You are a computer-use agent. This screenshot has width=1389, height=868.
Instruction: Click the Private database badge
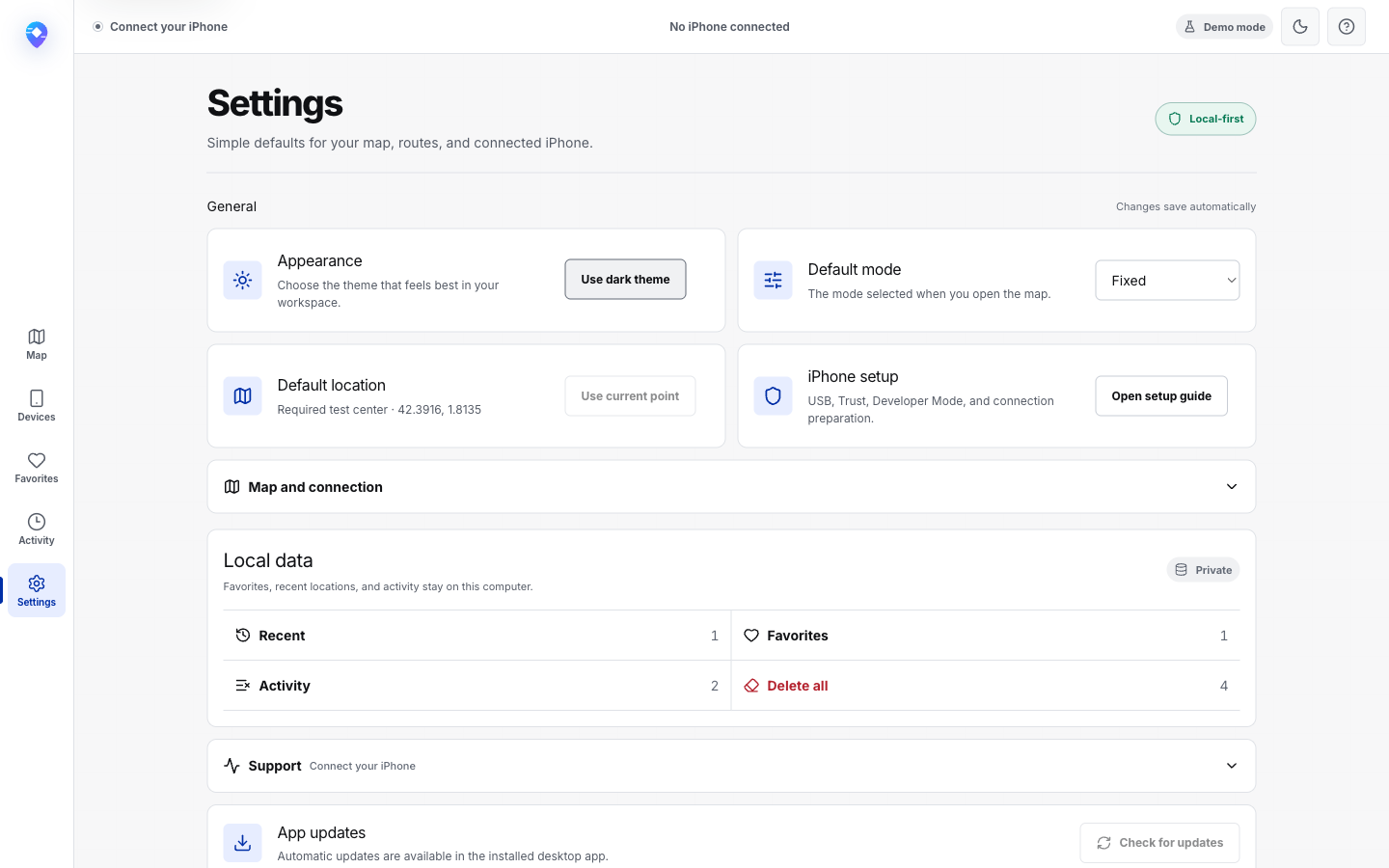click(x=1203, y=570)
